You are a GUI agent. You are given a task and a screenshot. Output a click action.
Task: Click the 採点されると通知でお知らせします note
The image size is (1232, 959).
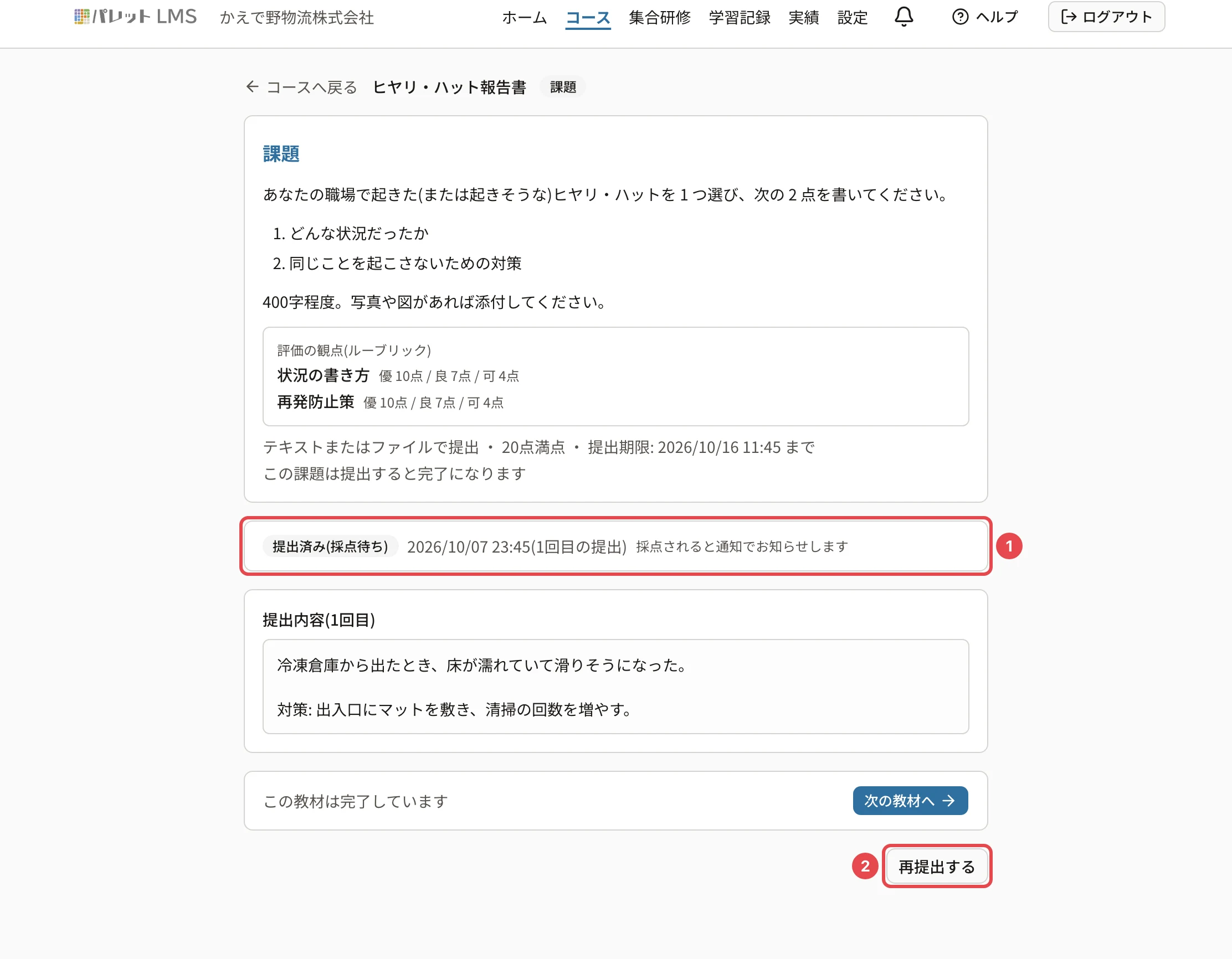pos(742,546)
